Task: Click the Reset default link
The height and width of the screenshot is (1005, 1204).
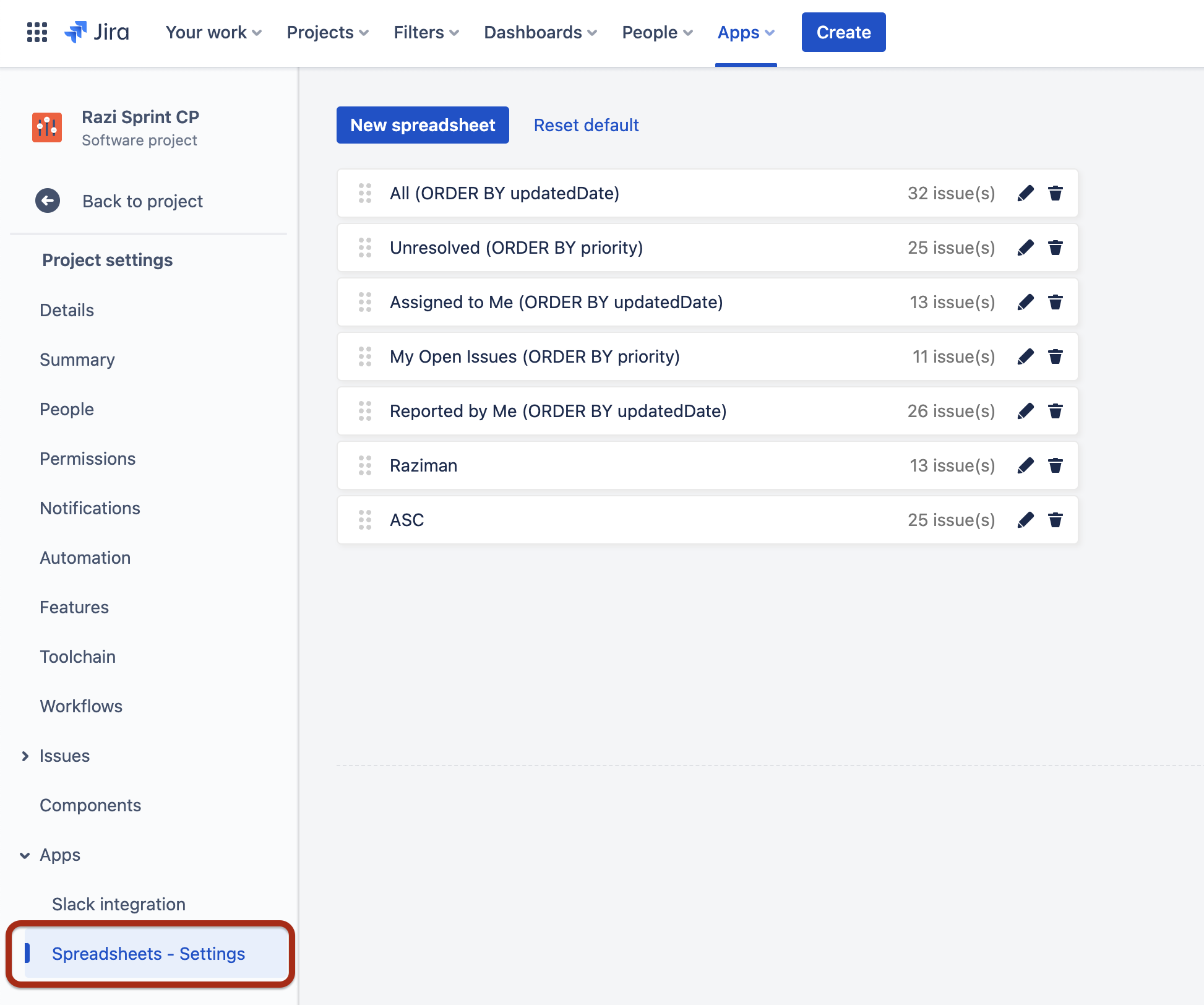Action: pyautogui.click(x=586, y=125)
